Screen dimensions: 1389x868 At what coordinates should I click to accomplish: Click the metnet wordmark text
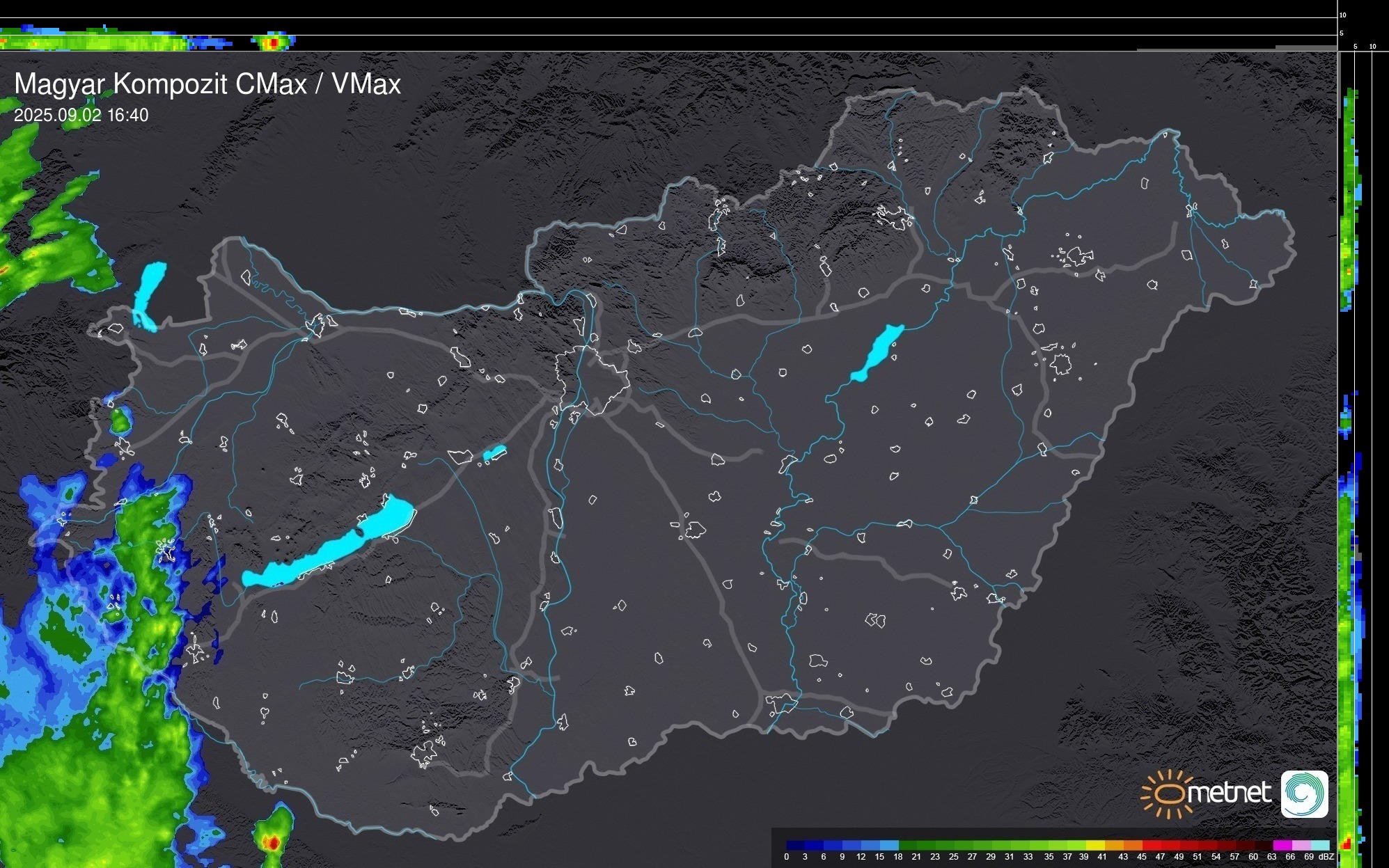point(1229,794)
